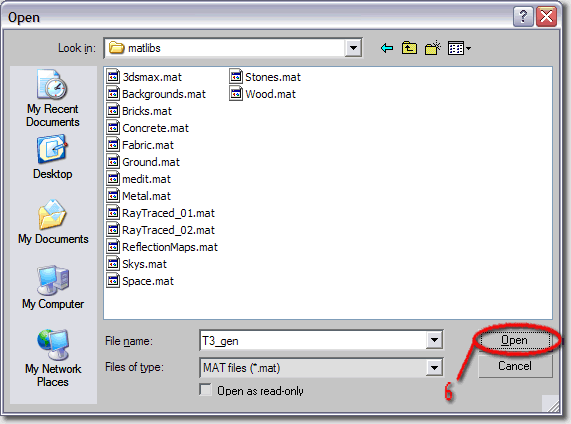The height and width of the screenshot is (424, 571).
Task: Select My Computer in the places bar
Action: point(53,288)
